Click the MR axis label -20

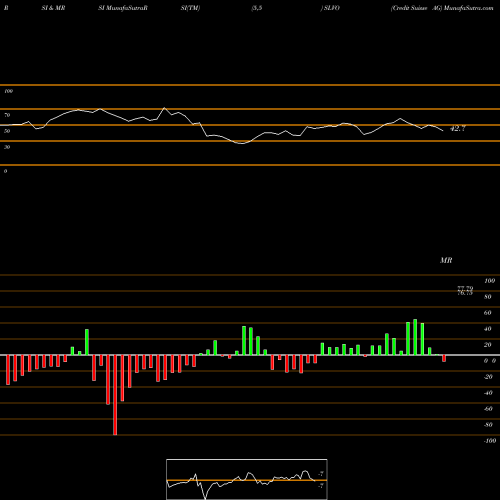pyautogui.click(x=488, y=377)
